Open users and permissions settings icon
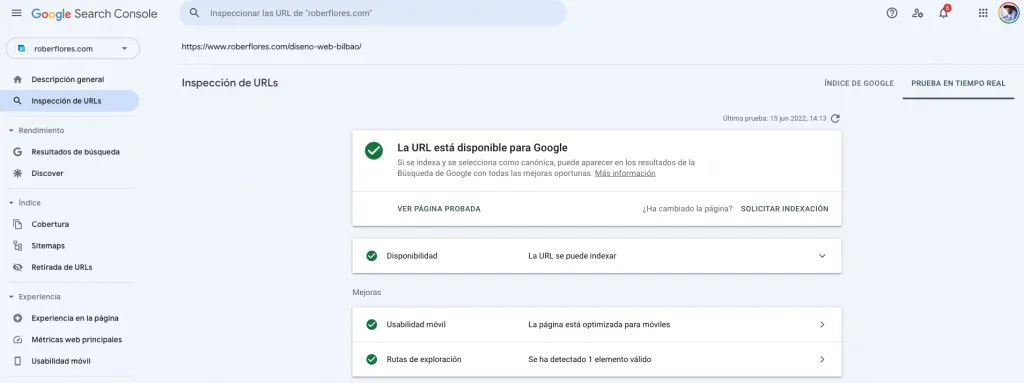 coord(918,13)
